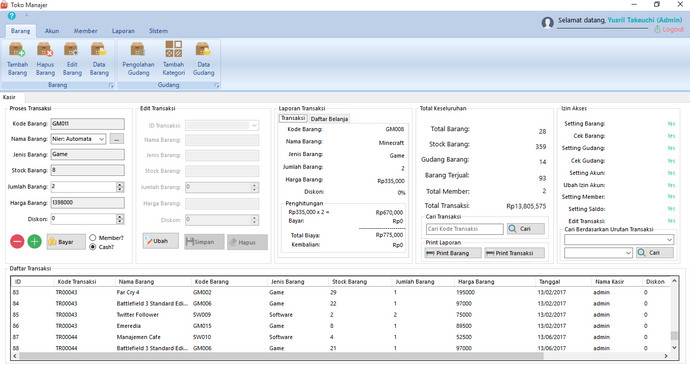Open Pengolahan Gudang tool
The height and width of the screenshot is (365, 690).
click(138, 59)
